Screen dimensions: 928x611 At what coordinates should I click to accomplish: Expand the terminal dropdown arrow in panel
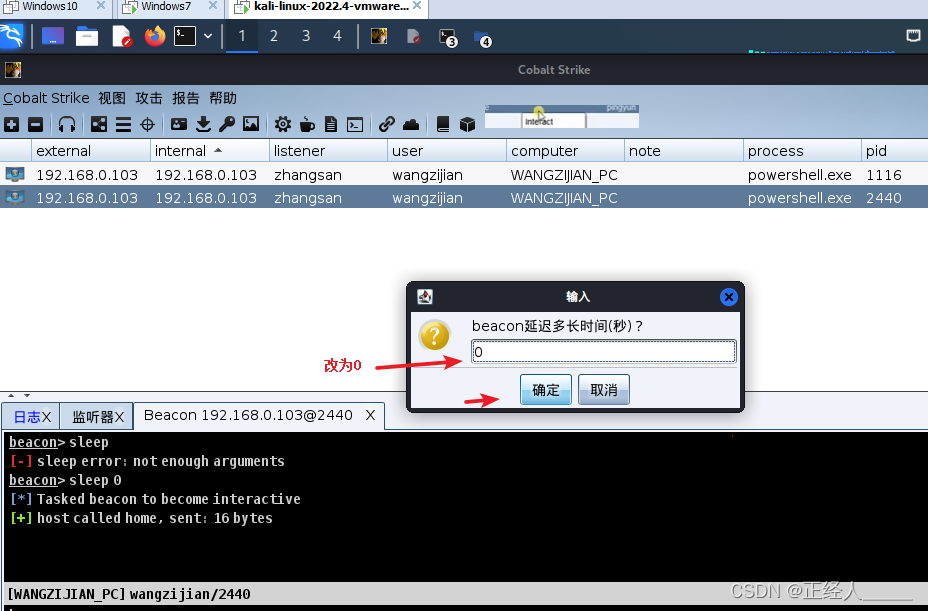(208, 36)
